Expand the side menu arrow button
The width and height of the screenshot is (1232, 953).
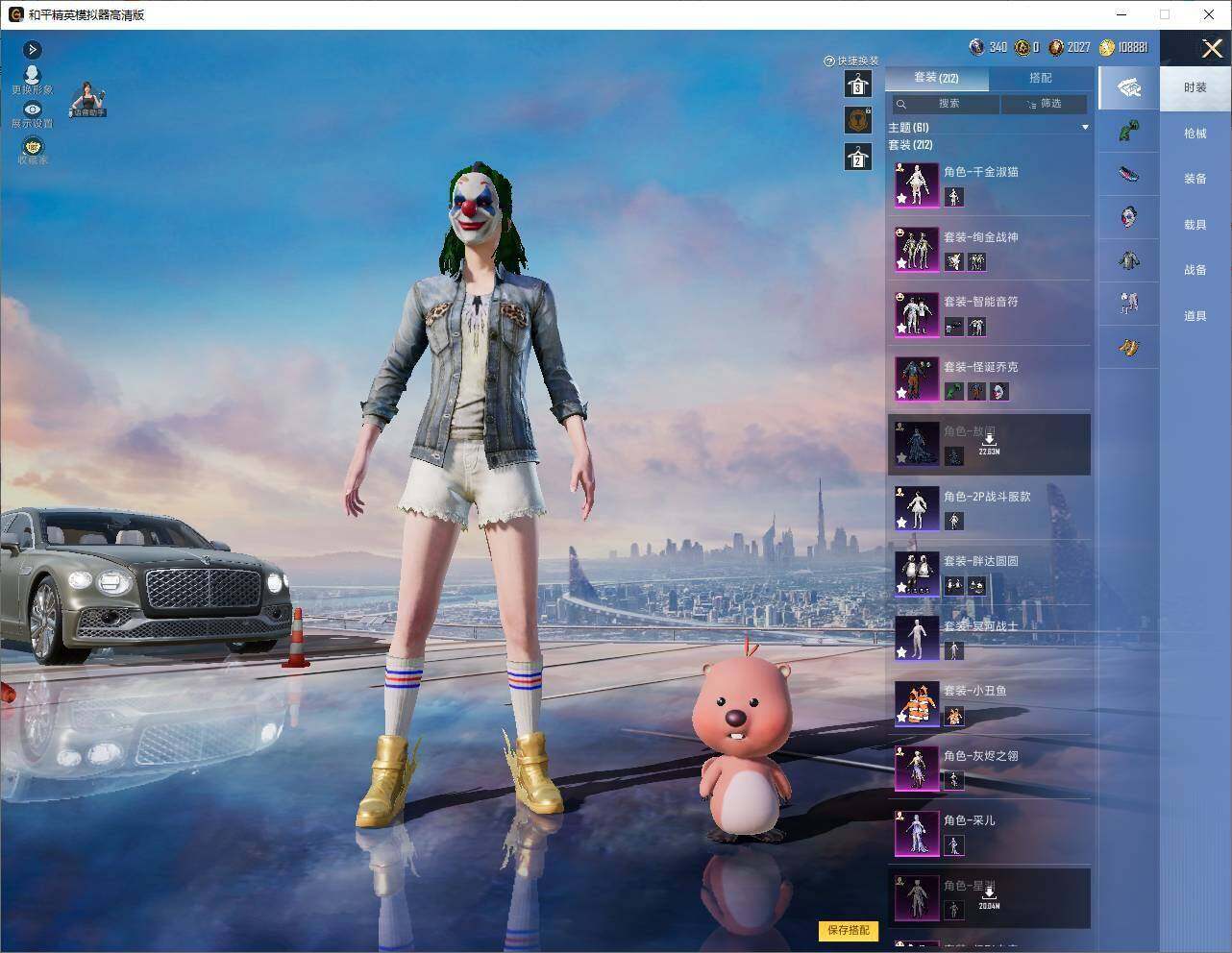(x=32, y=49)
